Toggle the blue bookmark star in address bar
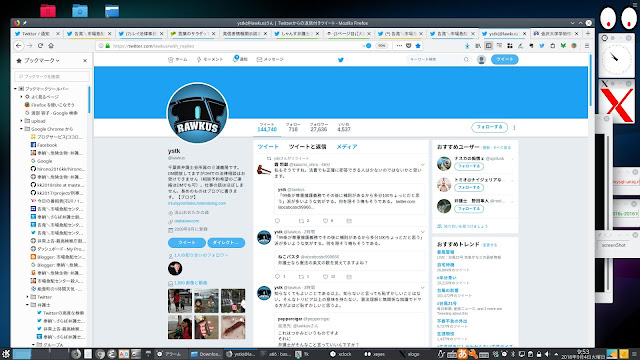The height and width of the screenshot is (360, 640). pyautogui.click(x=418, y=46)
